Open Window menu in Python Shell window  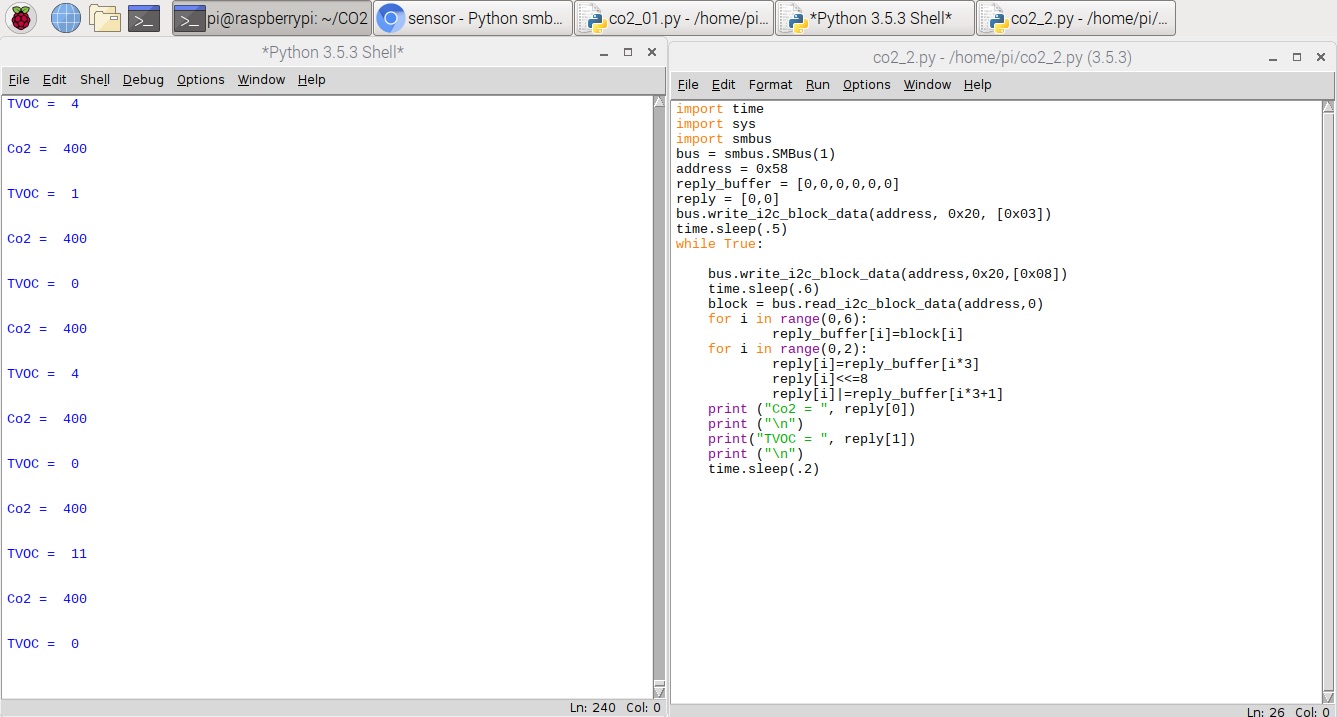click(x=261, y=80)
